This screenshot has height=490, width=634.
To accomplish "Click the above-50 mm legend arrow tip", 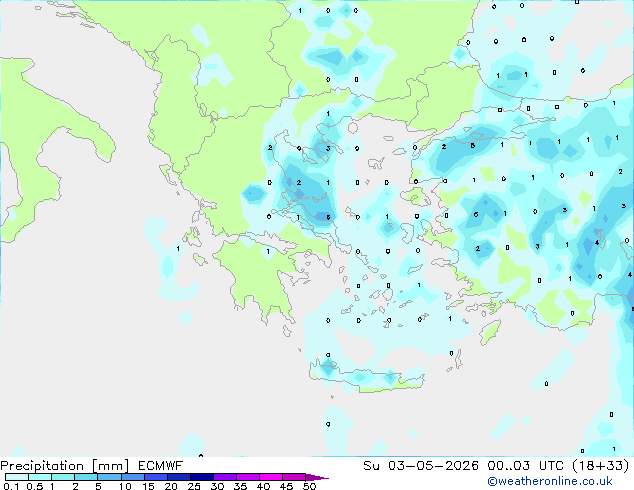I will [317, 477].
